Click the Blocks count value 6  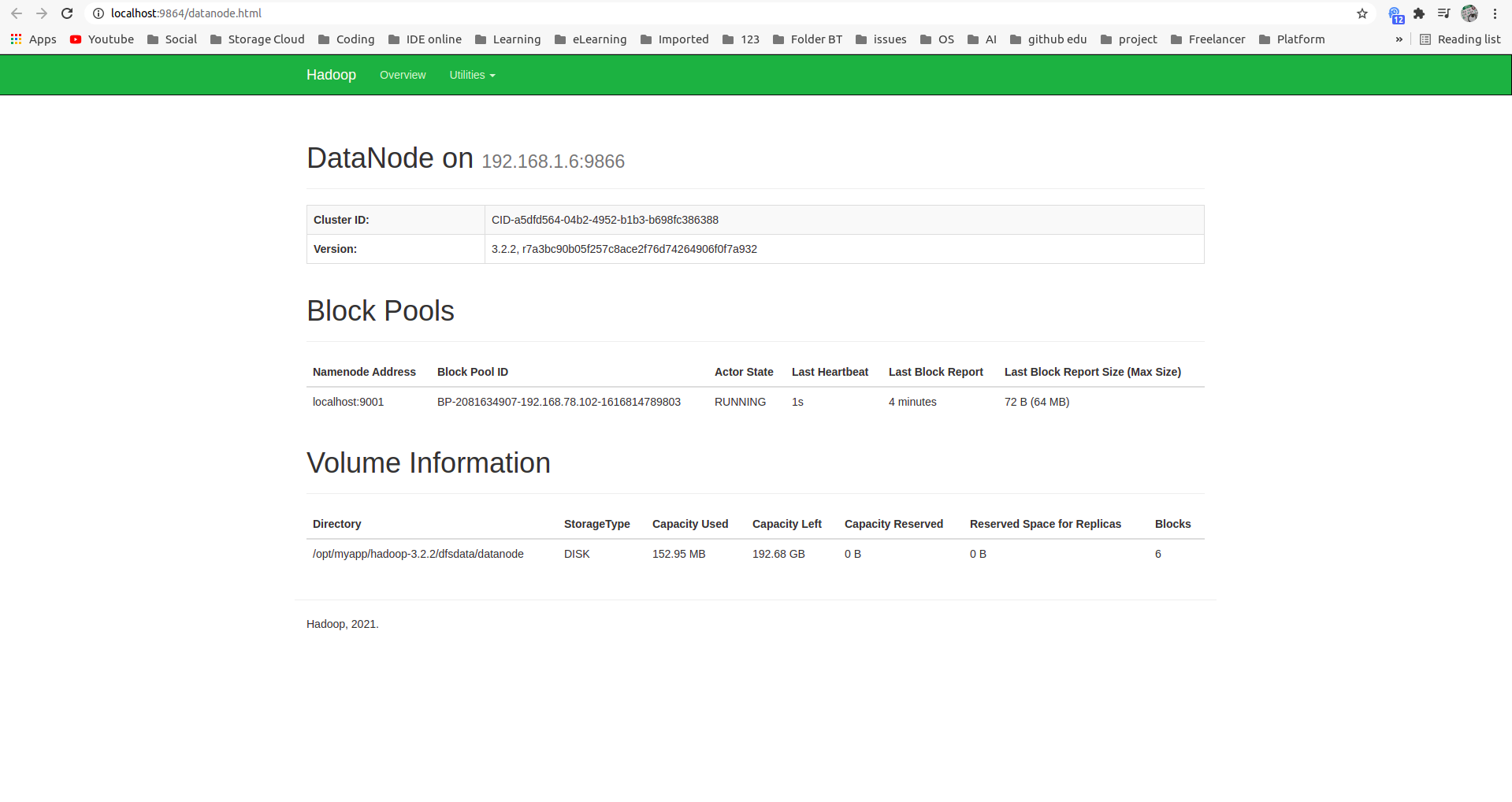(1158, 554)
